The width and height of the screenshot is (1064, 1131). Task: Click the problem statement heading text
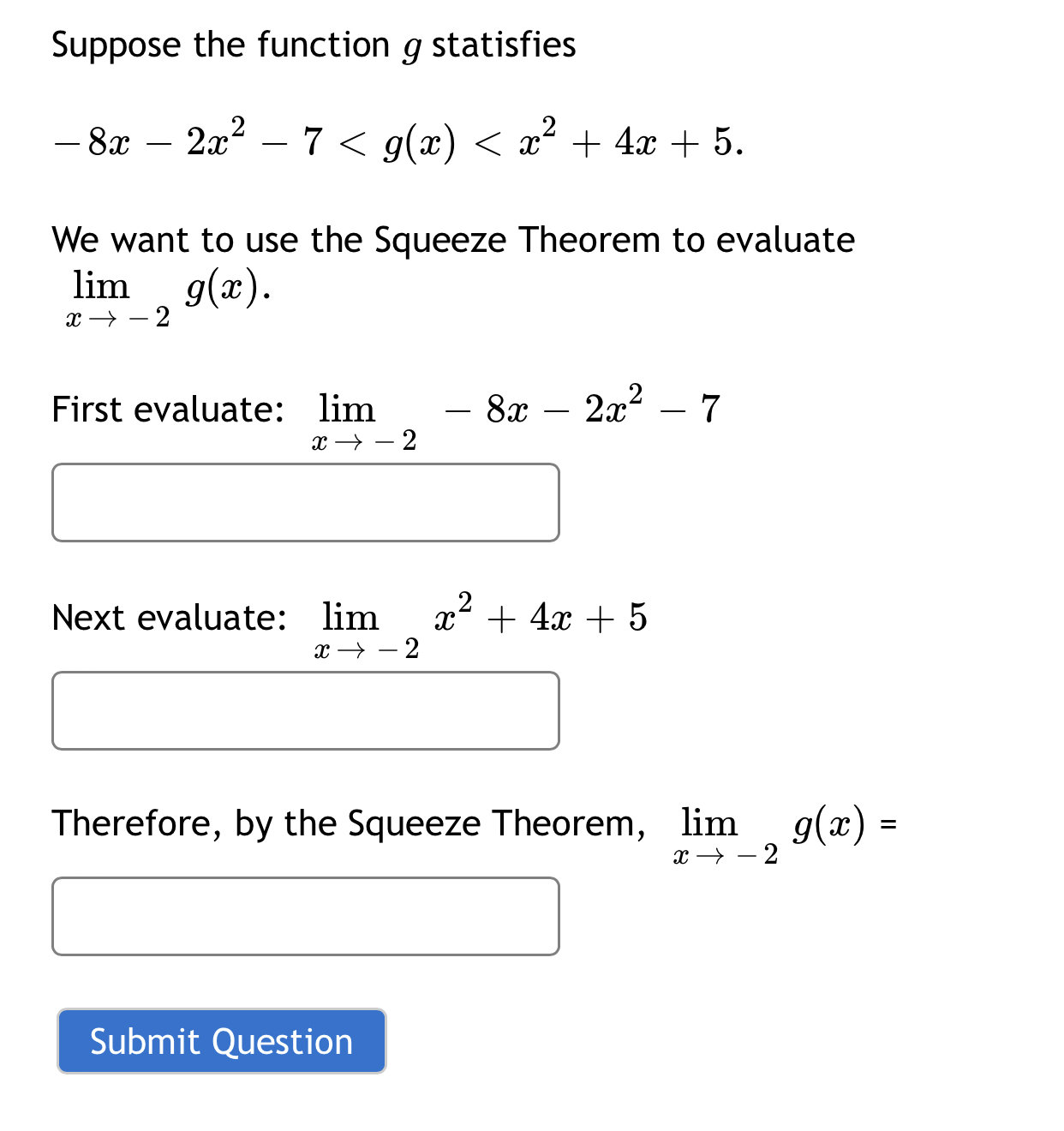[313, 45]
